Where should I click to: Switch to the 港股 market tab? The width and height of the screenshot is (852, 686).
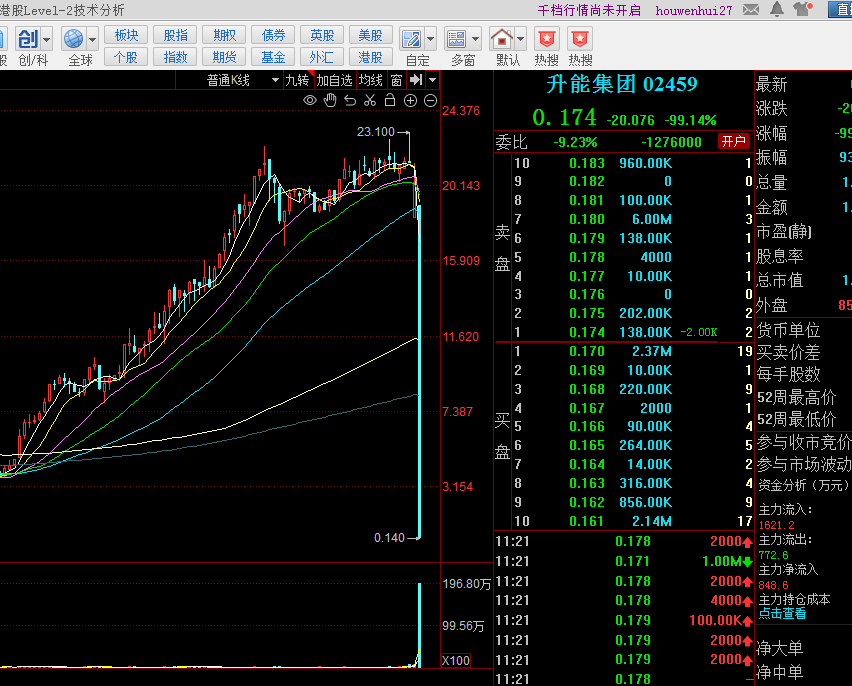pyautogui.click(x=371, y=57)
